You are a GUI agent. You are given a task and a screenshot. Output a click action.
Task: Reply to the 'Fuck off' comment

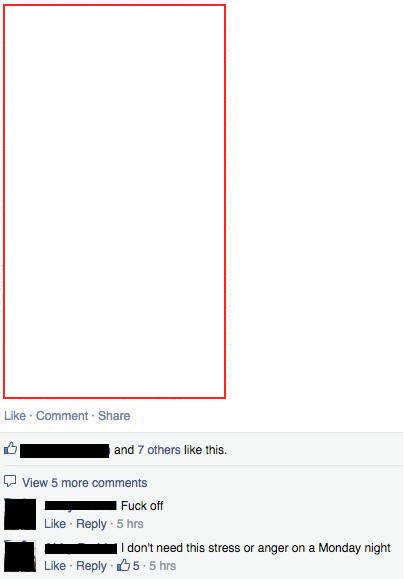tap(91, 524)
